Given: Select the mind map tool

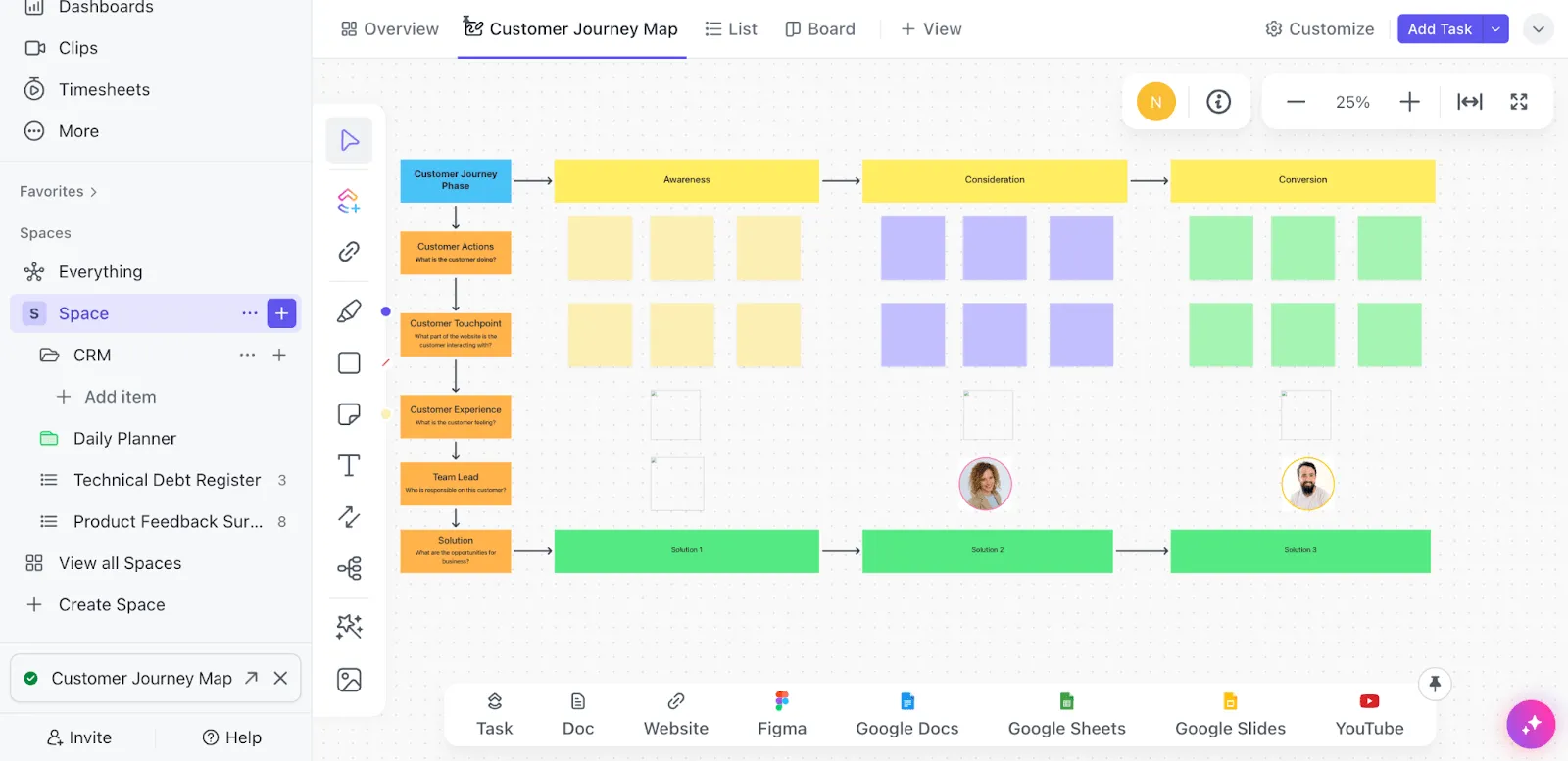Looking at the screenshot, I should tap(349, 568).
